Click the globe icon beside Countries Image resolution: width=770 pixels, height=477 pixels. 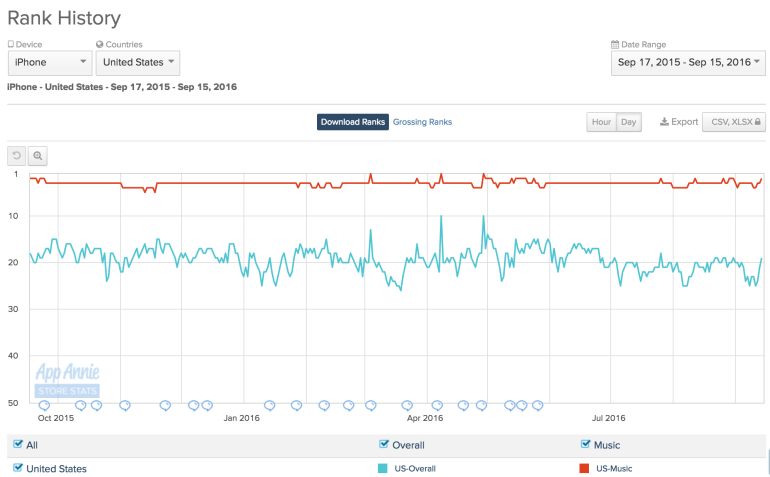pos(100,44)
